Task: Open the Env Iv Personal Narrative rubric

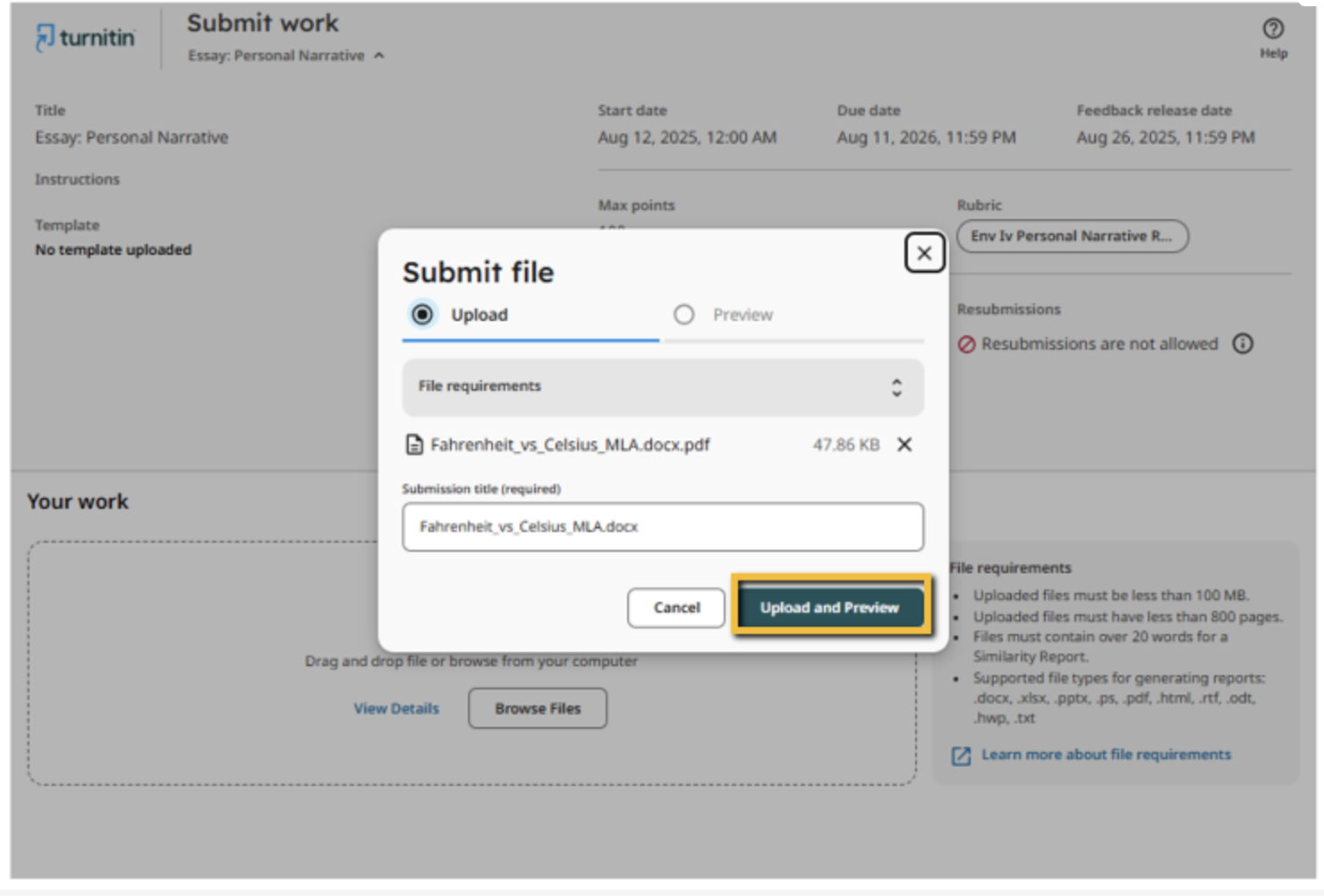Action: point(1073,236)
